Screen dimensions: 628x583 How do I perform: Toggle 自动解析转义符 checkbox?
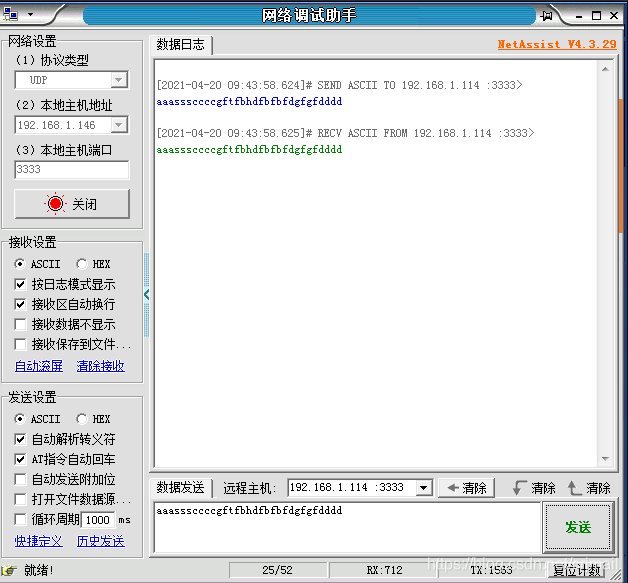[20, 439]
